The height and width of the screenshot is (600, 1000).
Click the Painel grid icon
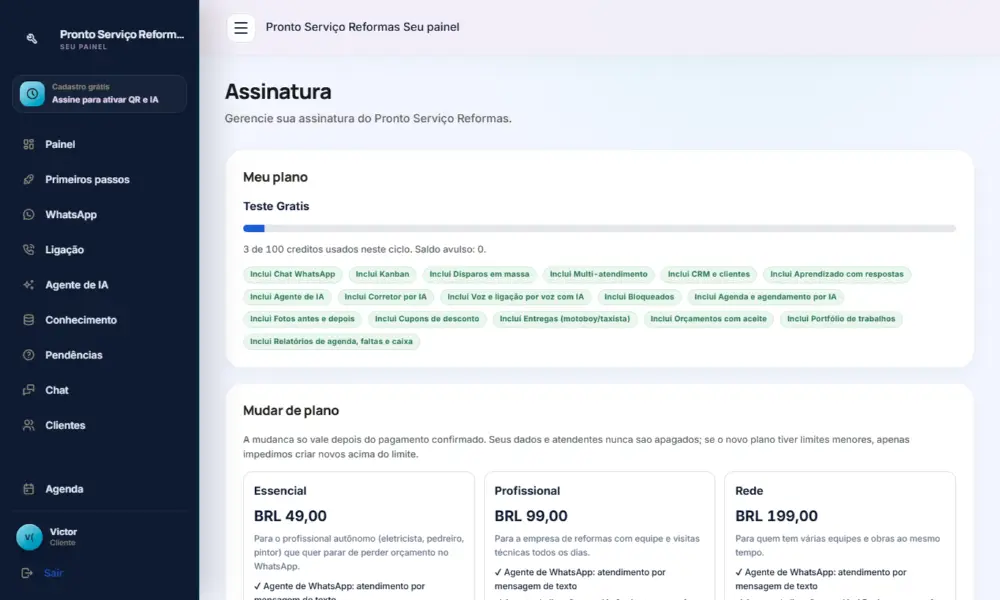coord(29,144)
